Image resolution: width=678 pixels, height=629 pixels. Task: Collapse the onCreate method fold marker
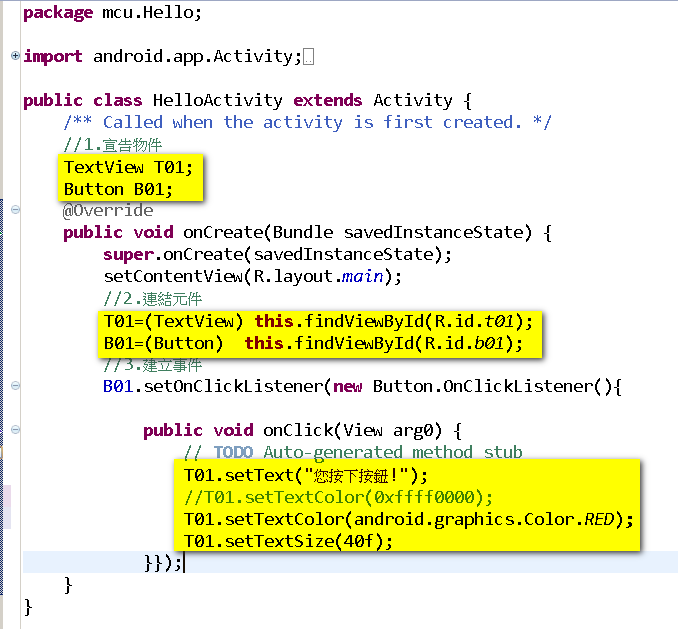(15, 210)
